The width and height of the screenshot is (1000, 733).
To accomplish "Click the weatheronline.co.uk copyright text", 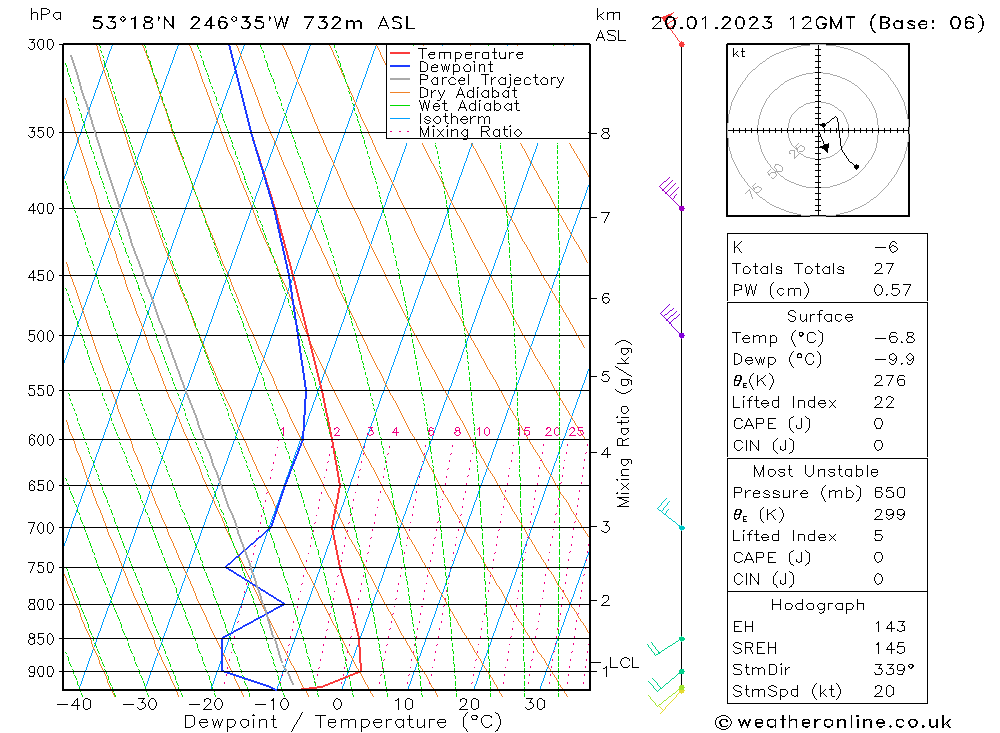I will 834,722.
